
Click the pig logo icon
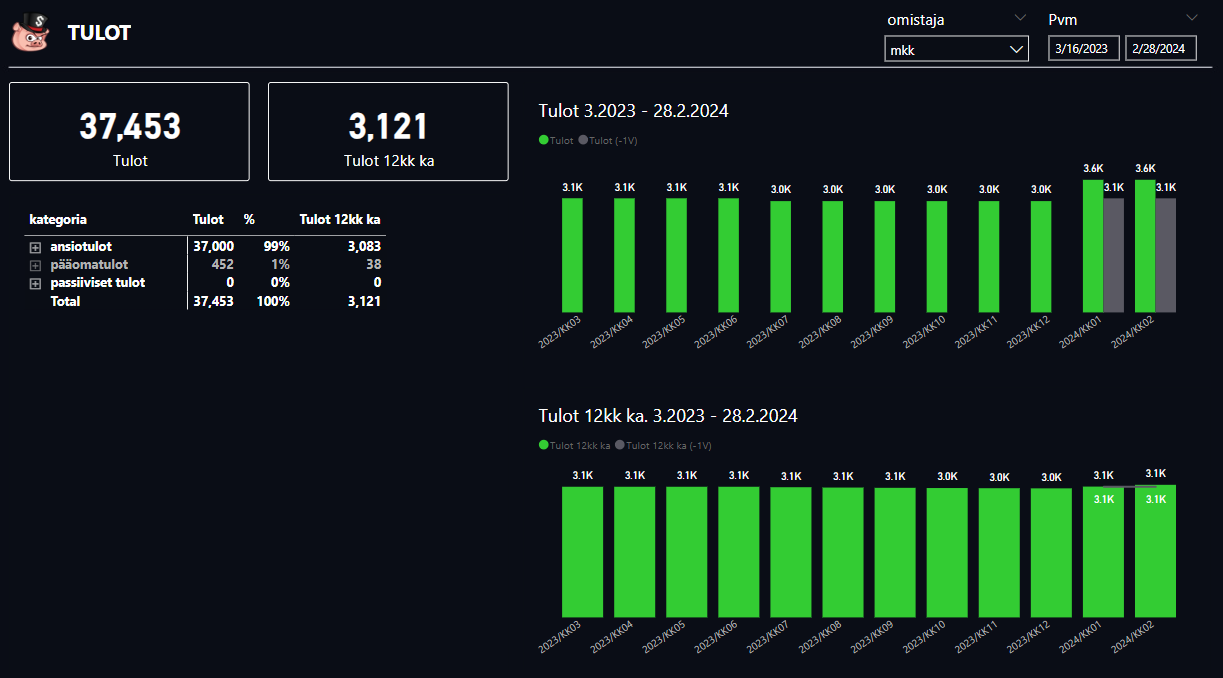pyautogui.click(x=30, y=32)
